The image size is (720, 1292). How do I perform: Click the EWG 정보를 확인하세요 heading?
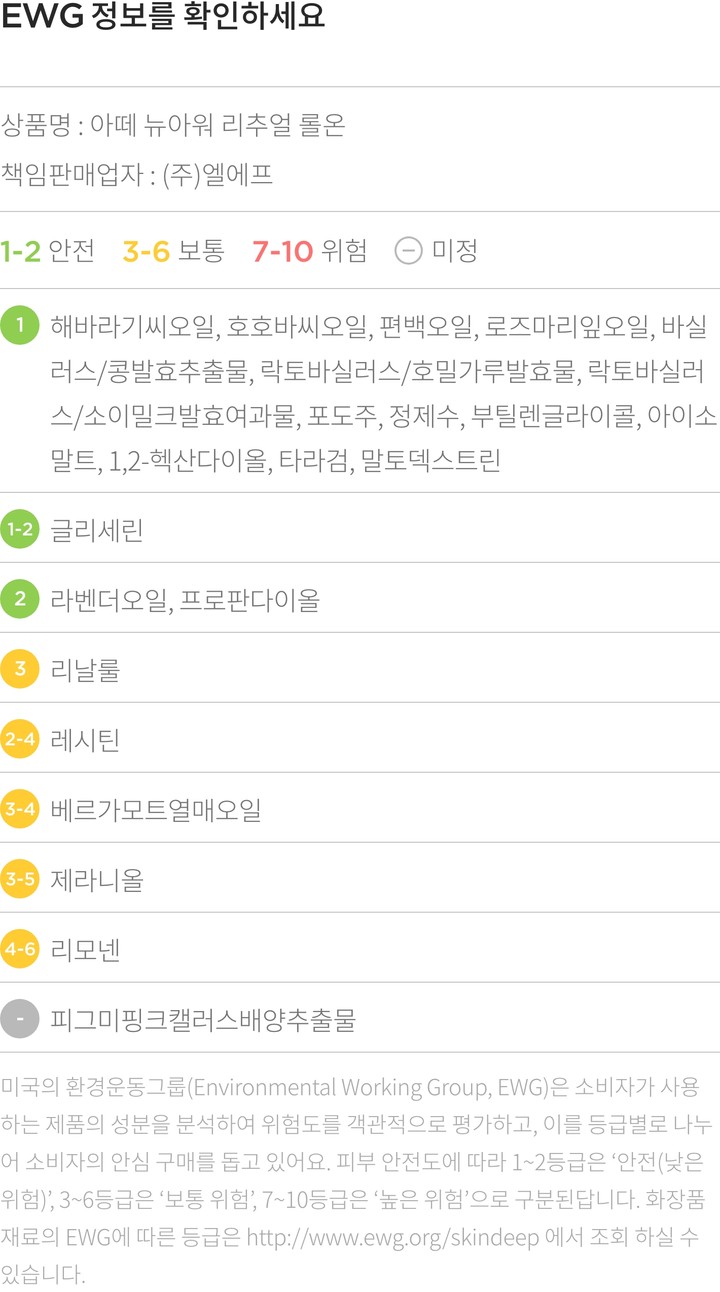pos(163,18)
